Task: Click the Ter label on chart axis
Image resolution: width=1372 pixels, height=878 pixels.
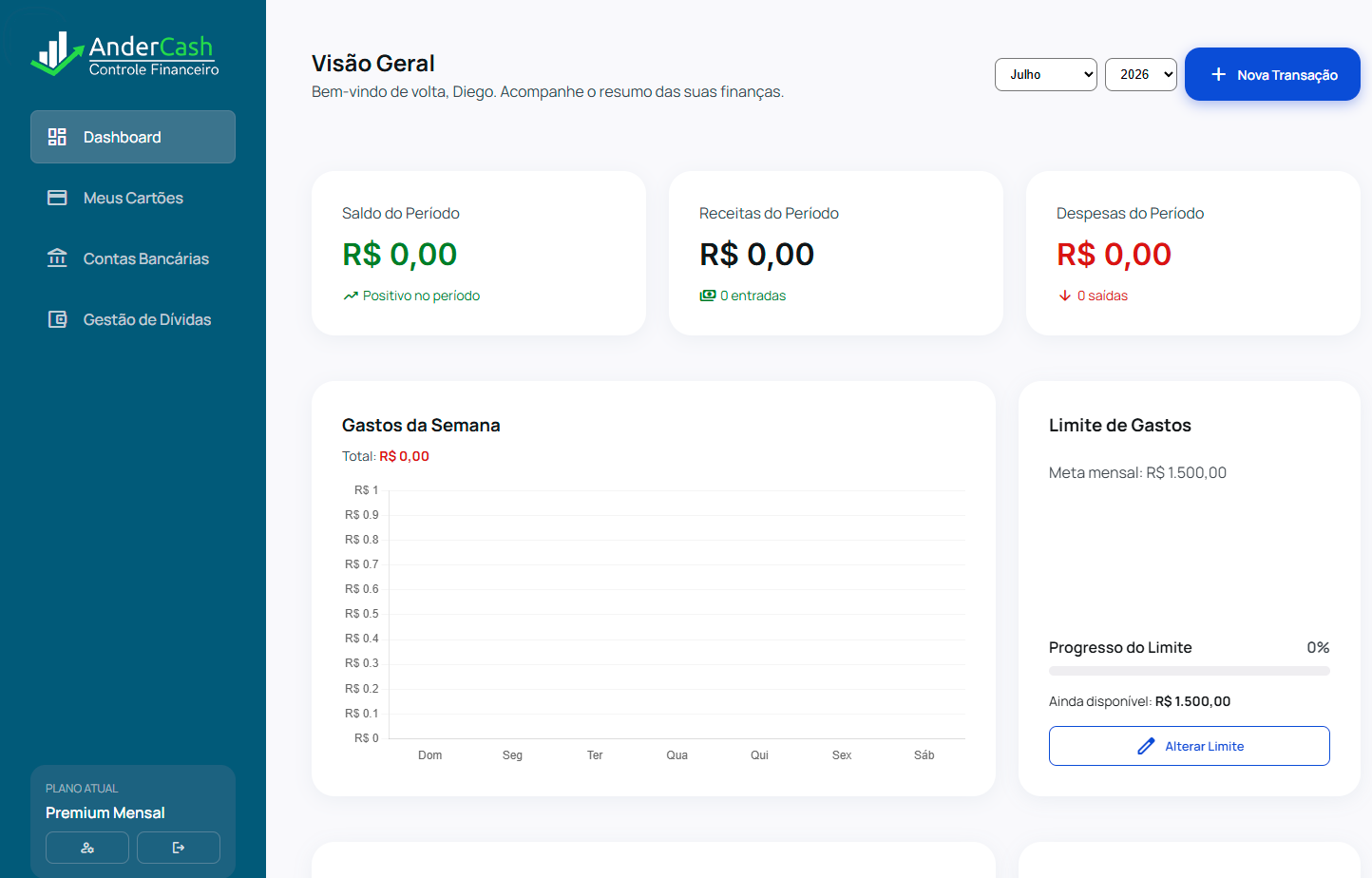Action: tap(595, 755)
